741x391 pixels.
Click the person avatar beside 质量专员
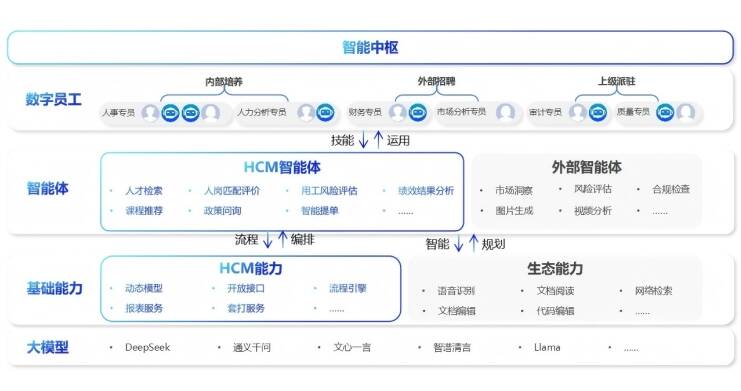[685, 113]
